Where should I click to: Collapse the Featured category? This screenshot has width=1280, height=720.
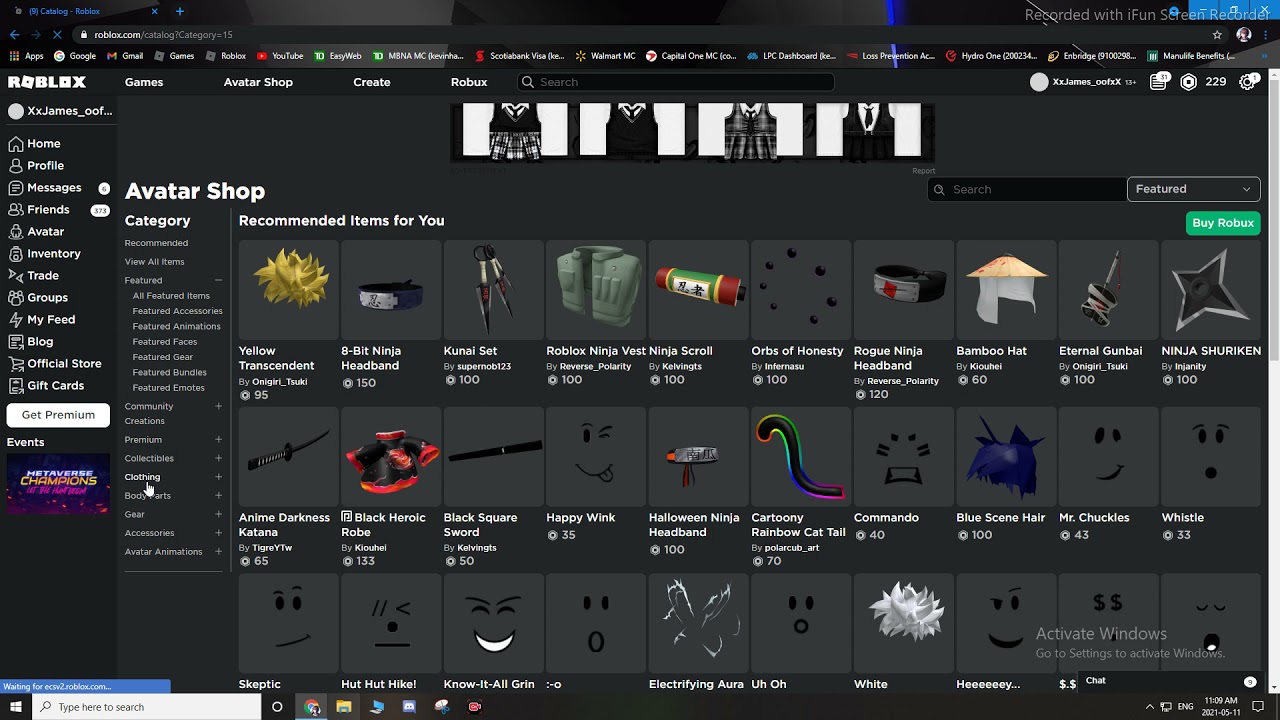218,280
